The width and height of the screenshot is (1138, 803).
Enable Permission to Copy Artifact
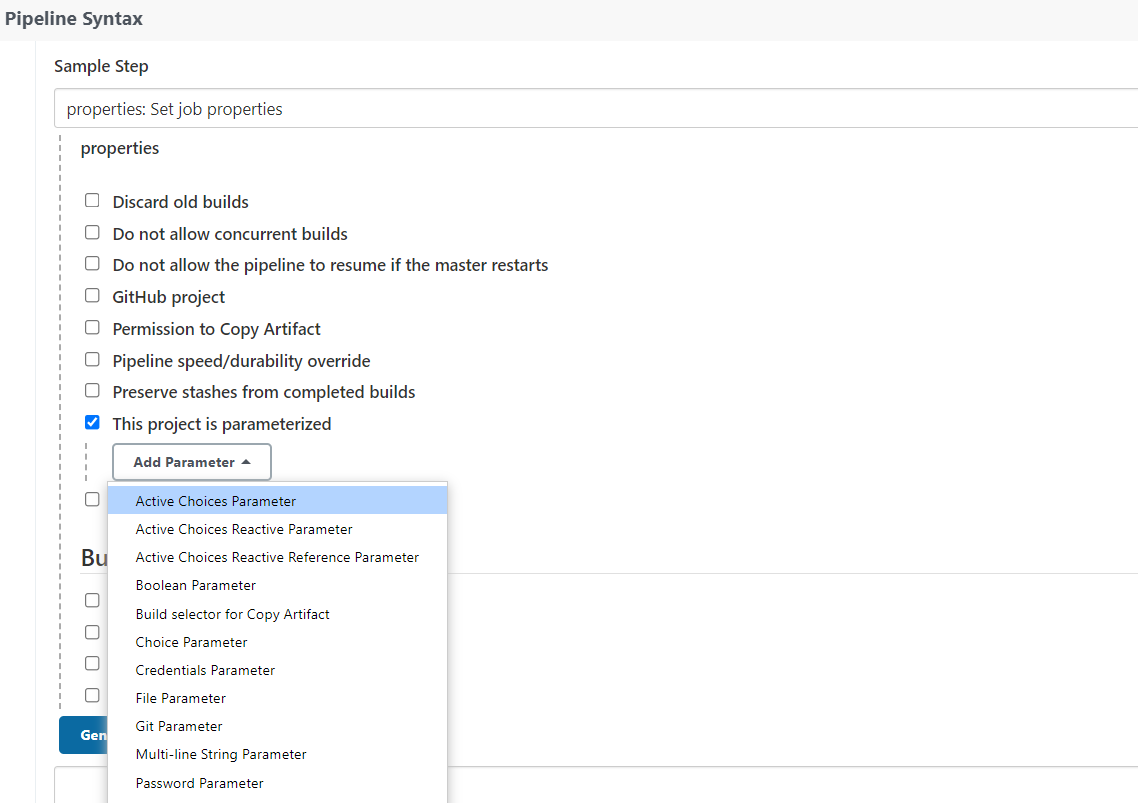(x=92, y=328)
